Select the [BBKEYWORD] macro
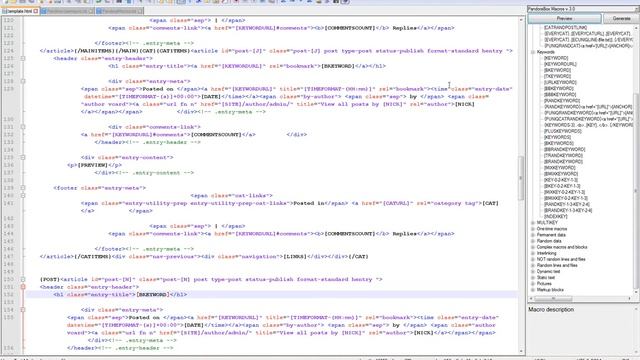 pos(559,89)
